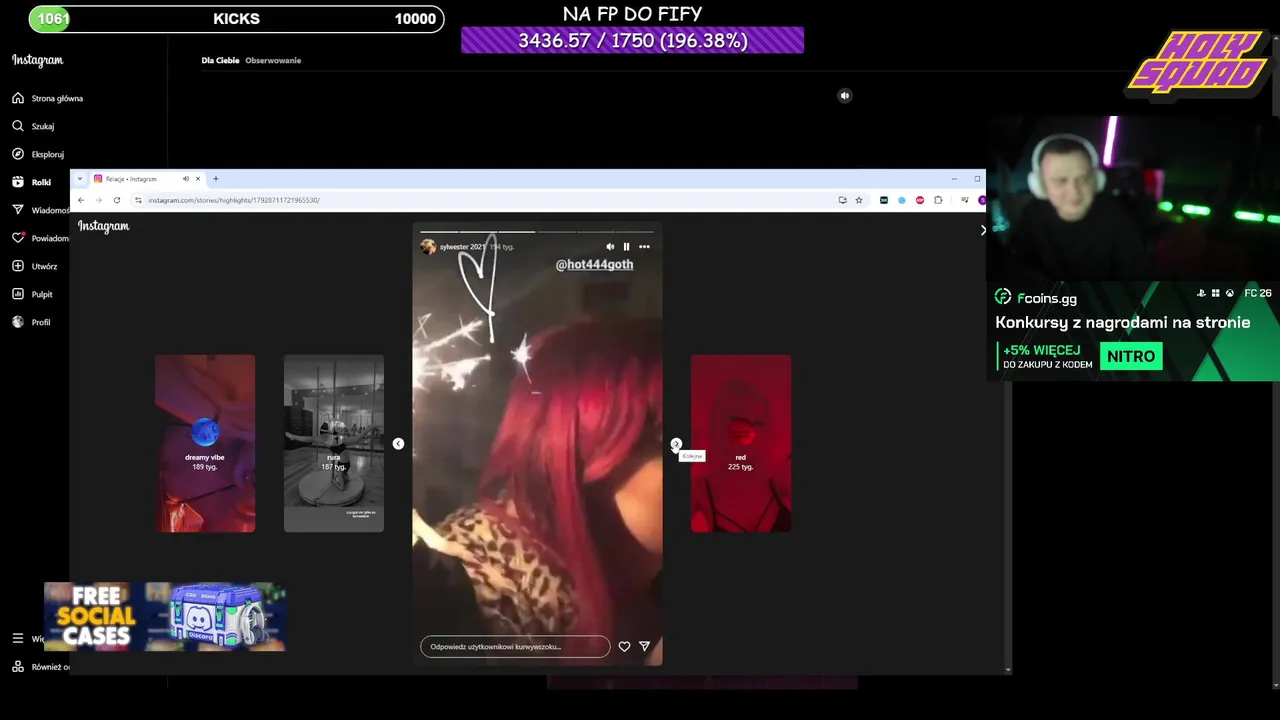Toggle the reel sound button in background window
The height and width of the screenshot is (720, 1280).
pyautogui.click(x=845, y=96)
